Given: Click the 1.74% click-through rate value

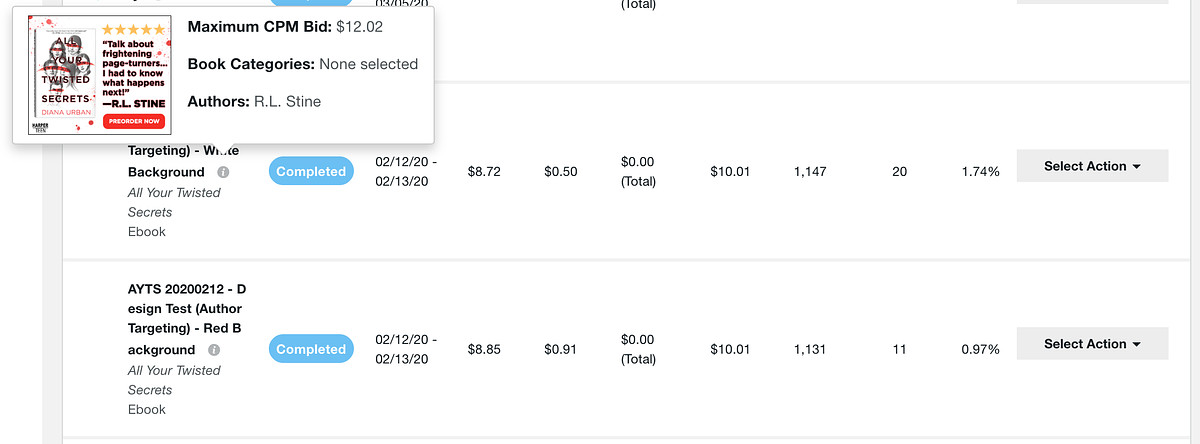Looking at the screenshot, I should pyautogui.click(x=979, y=172).
